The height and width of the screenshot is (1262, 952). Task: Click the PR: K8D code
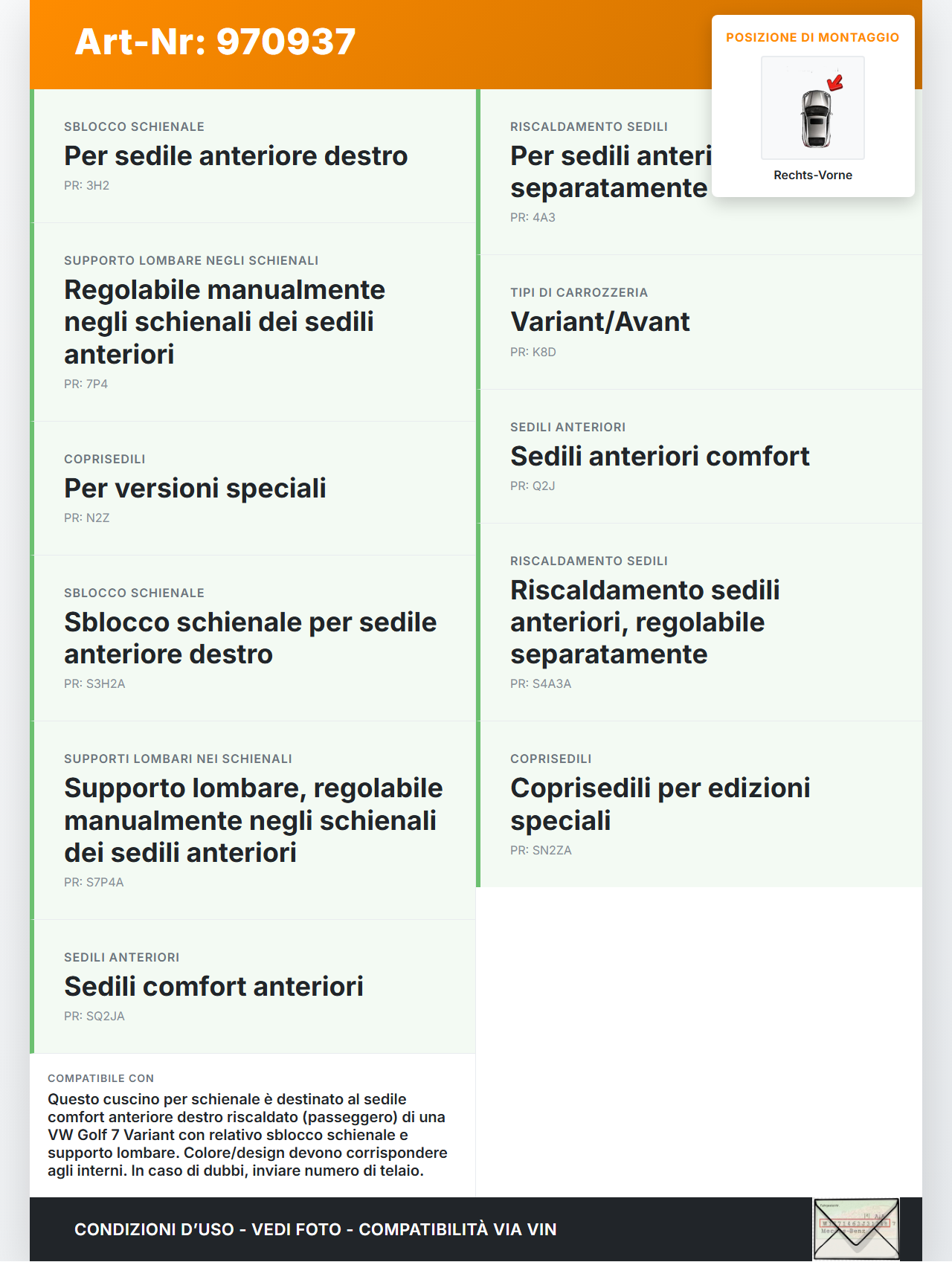(533, 352)
